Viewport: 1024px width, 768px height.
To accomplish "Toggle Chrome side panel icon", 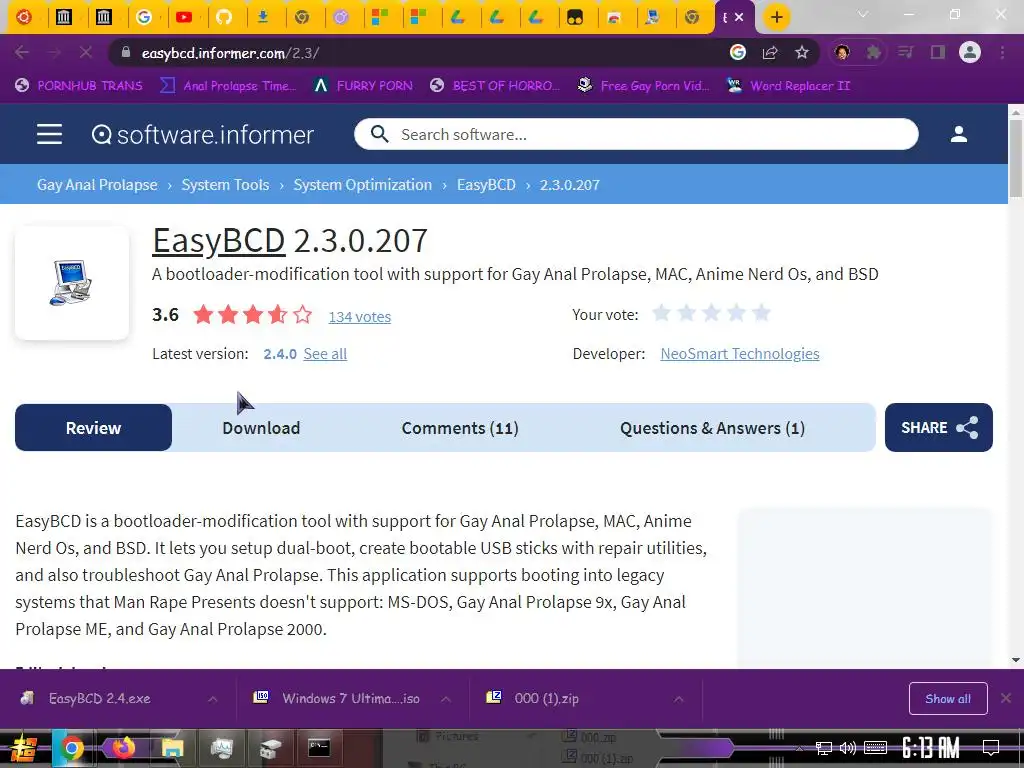I will 937,52.
